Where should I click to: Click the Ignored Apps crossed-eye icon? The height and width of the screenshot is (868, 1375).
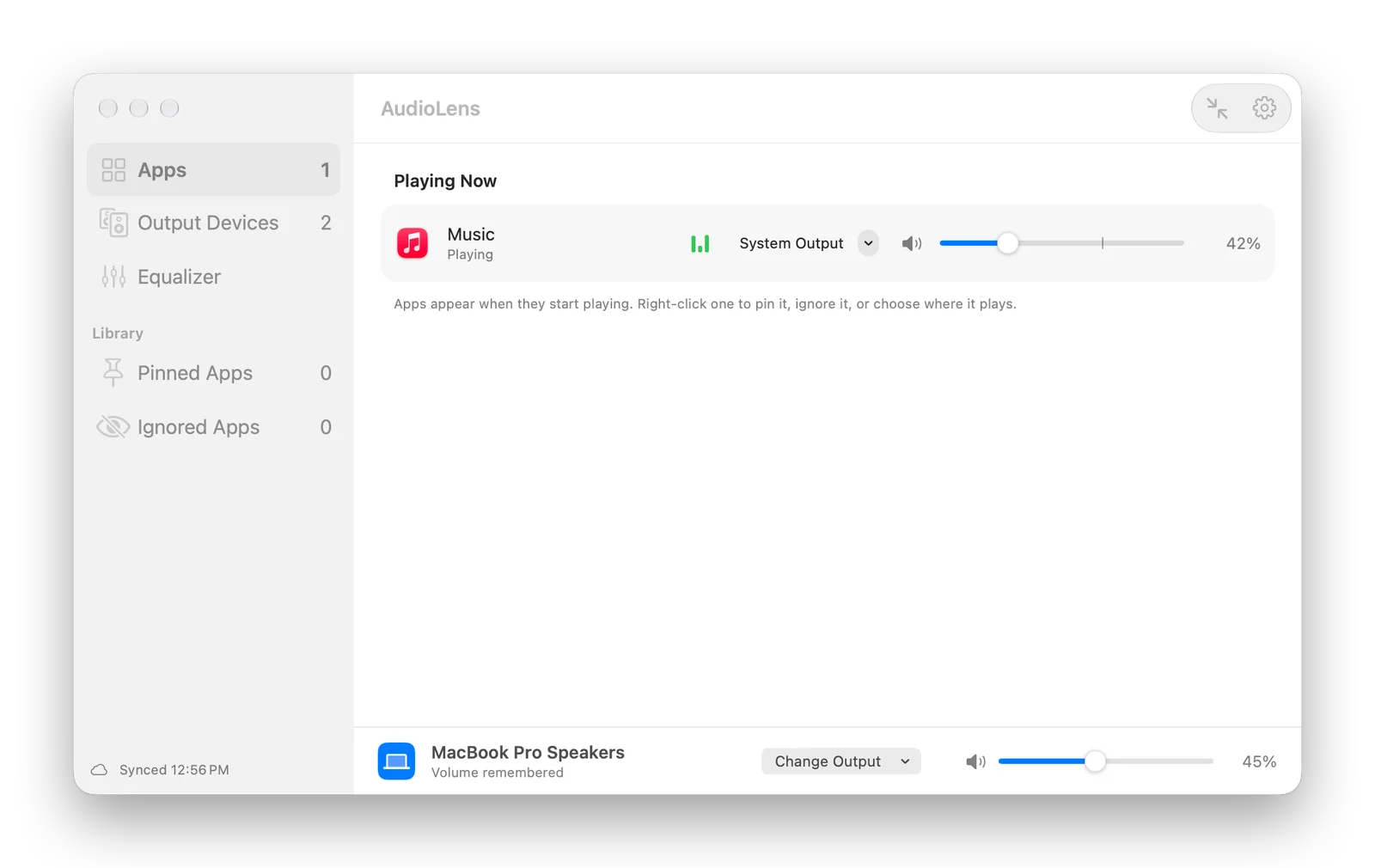[113, 427]
